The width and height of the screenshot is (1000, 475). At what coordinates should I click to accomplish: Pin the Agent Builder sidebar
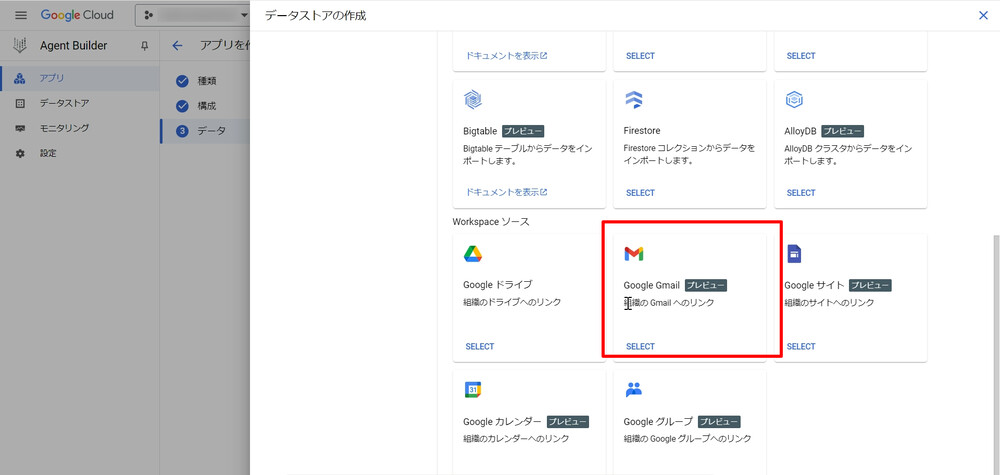144,46
